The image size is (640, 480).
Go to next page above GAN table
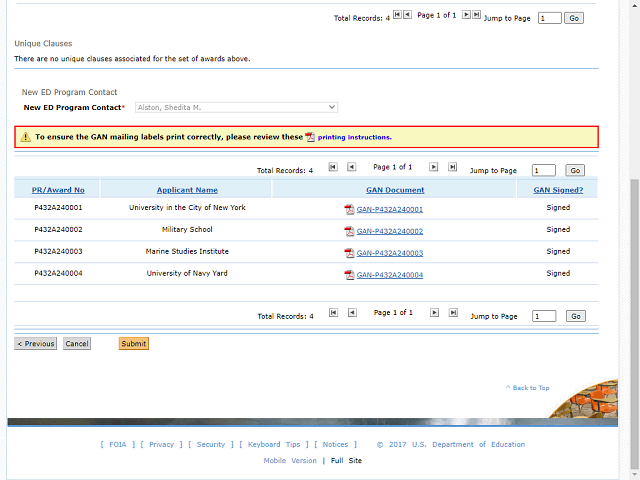pyautogui.click(x=433, y=167)
